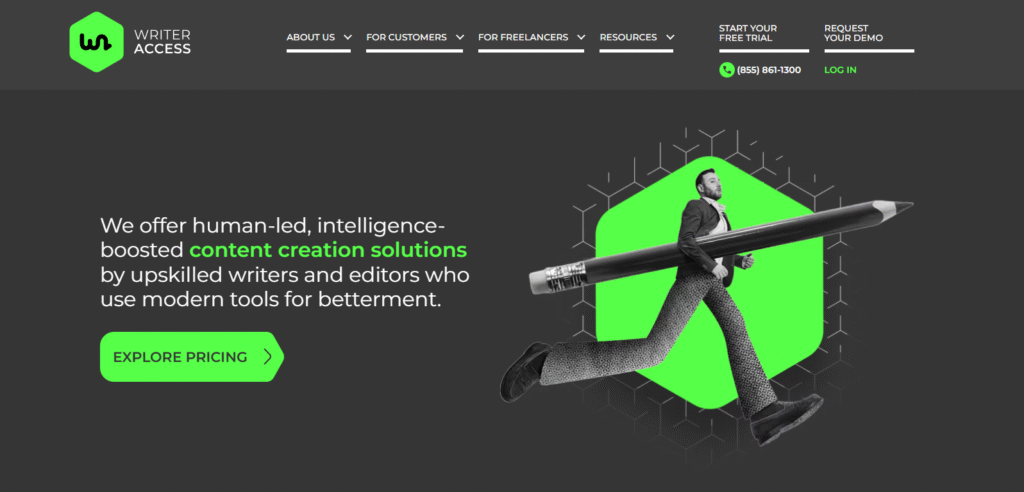Click phone number (855) 861-1300
The height and width of the screenshot is (492, 1024).
769,70
